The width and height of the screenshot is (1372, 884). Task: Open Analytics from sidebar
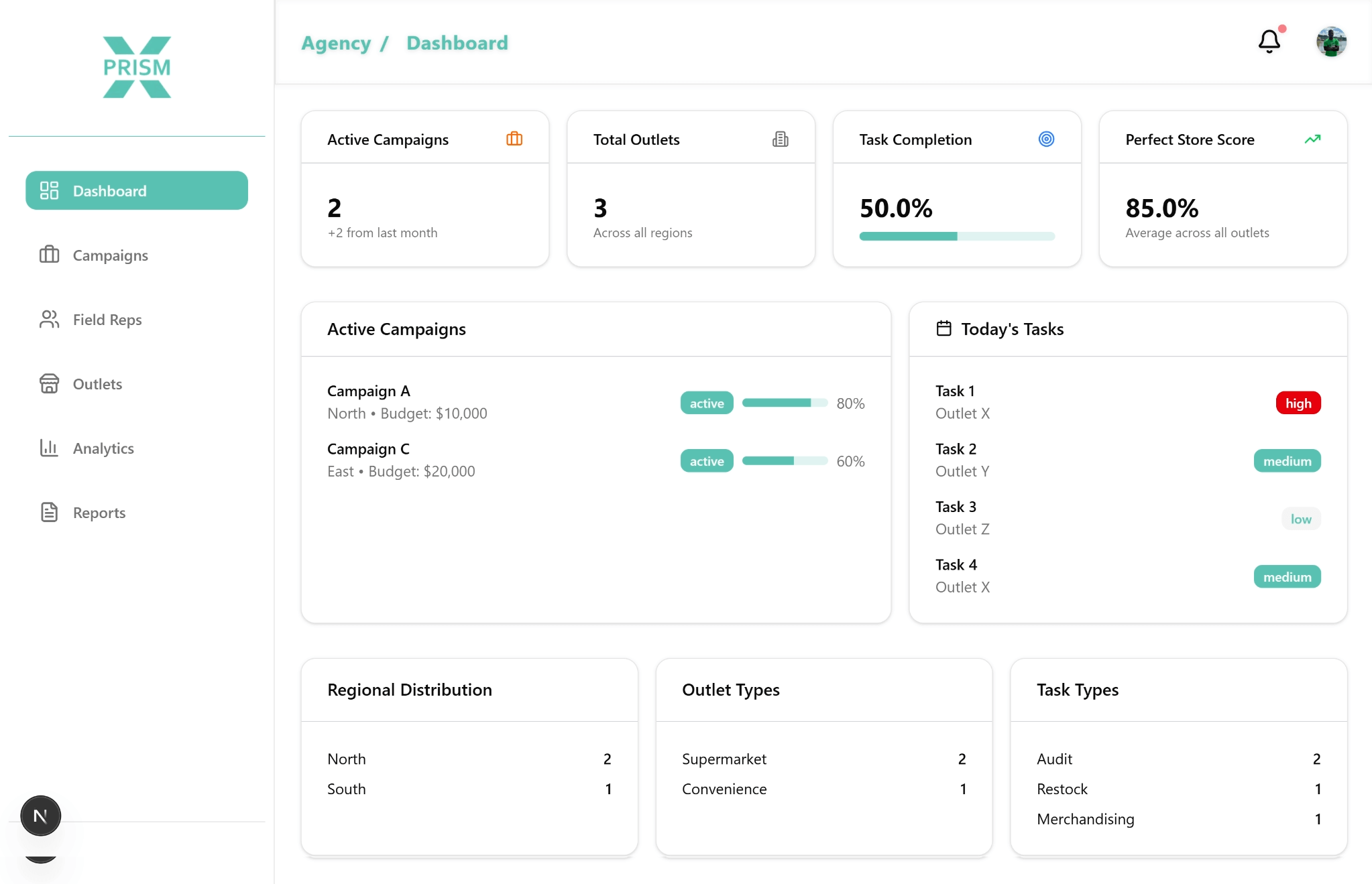coord(103,448)
